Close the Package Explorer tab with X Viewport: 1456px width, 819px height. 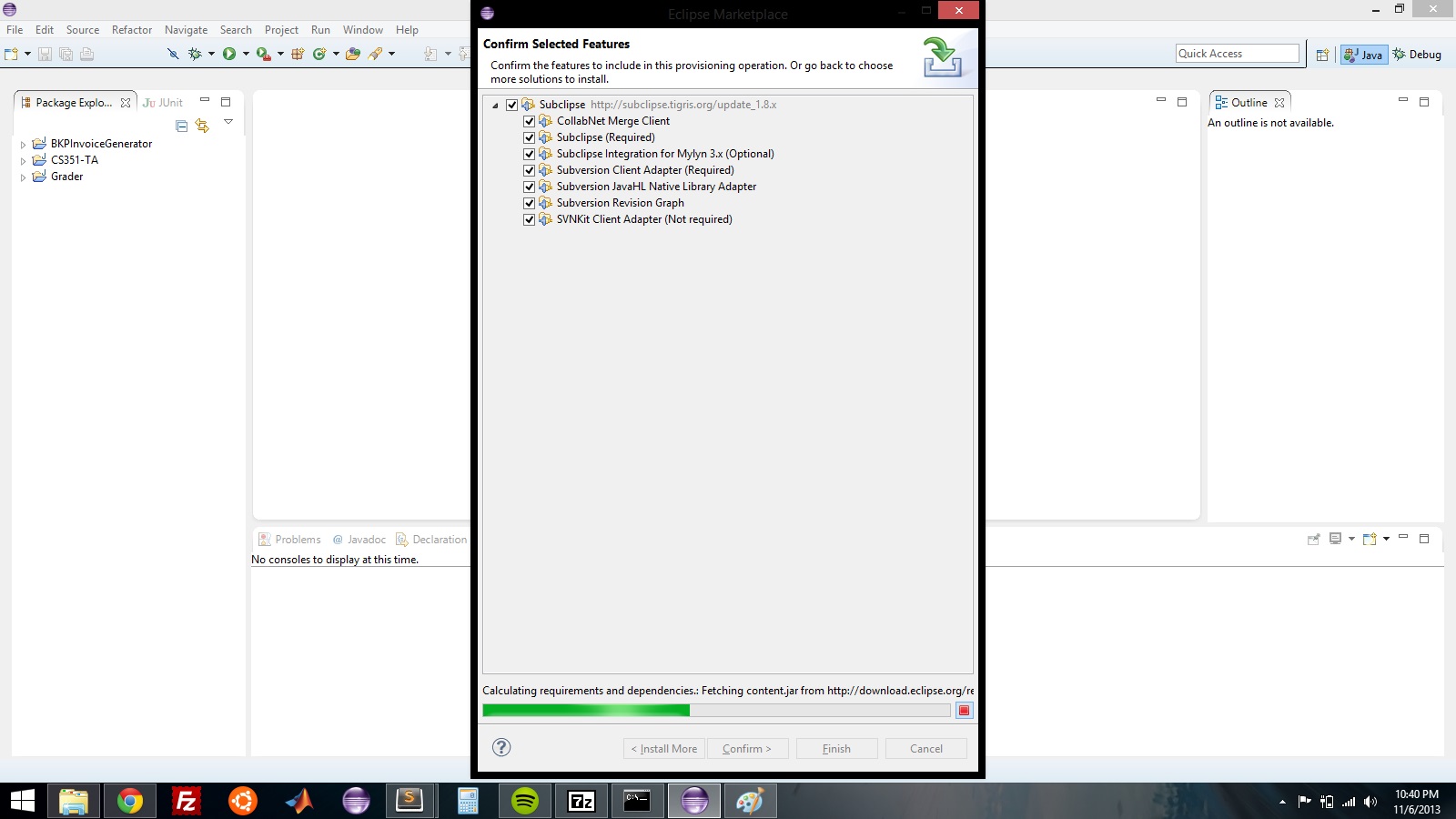point(126,103)
